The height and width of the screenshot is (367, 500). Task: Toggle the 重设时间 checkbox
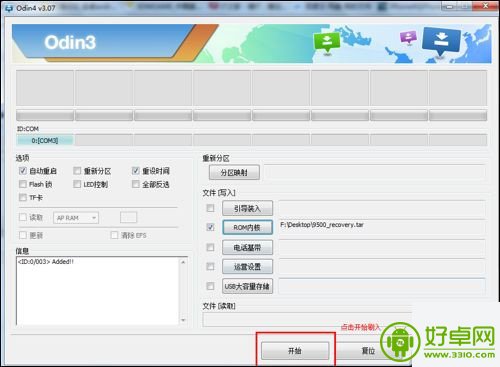tap(136, 171)
